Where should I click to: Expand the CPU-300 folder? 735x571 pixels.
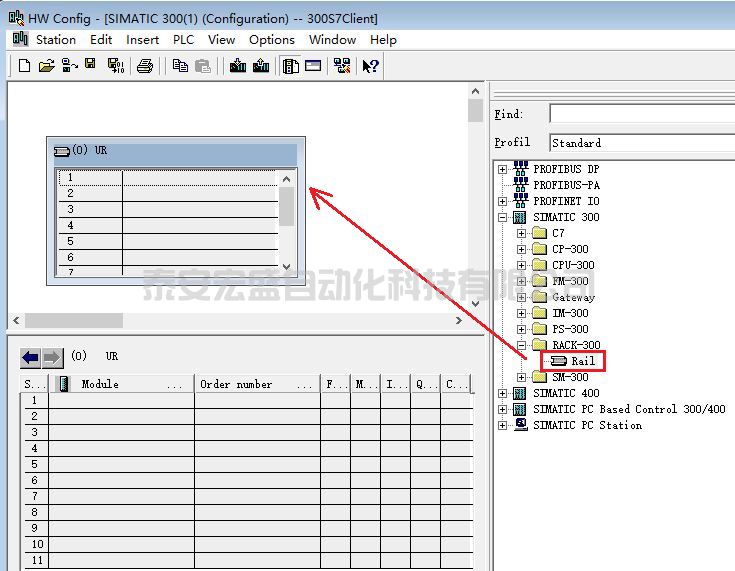pos(521,265)
